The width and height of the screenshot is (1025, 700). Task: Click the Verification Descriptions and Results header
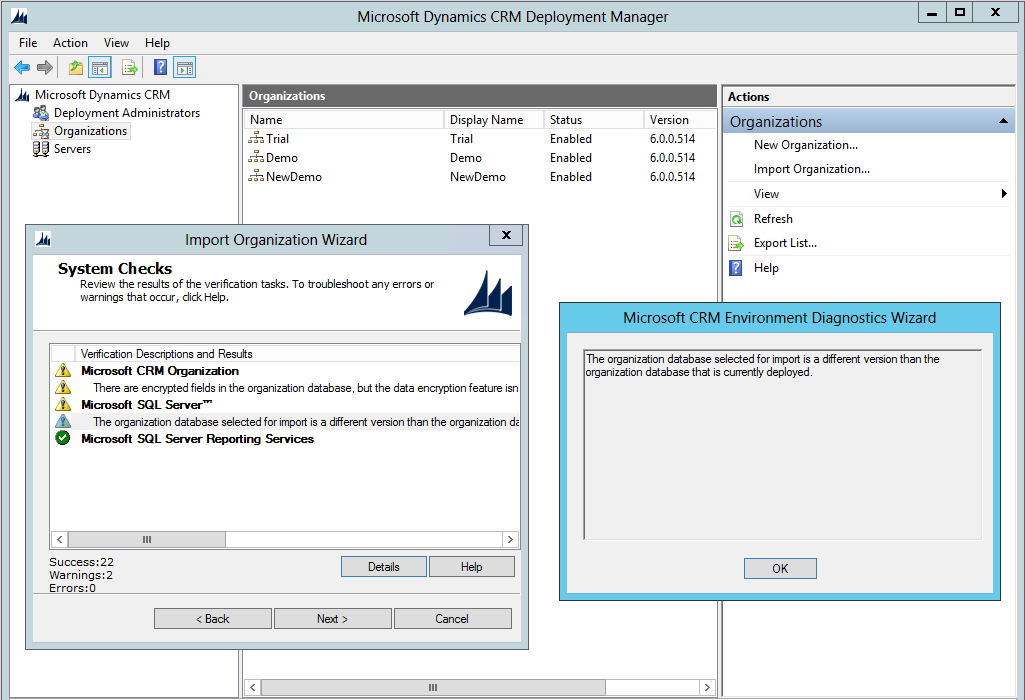pyautogui.click(x=297, y=354)
